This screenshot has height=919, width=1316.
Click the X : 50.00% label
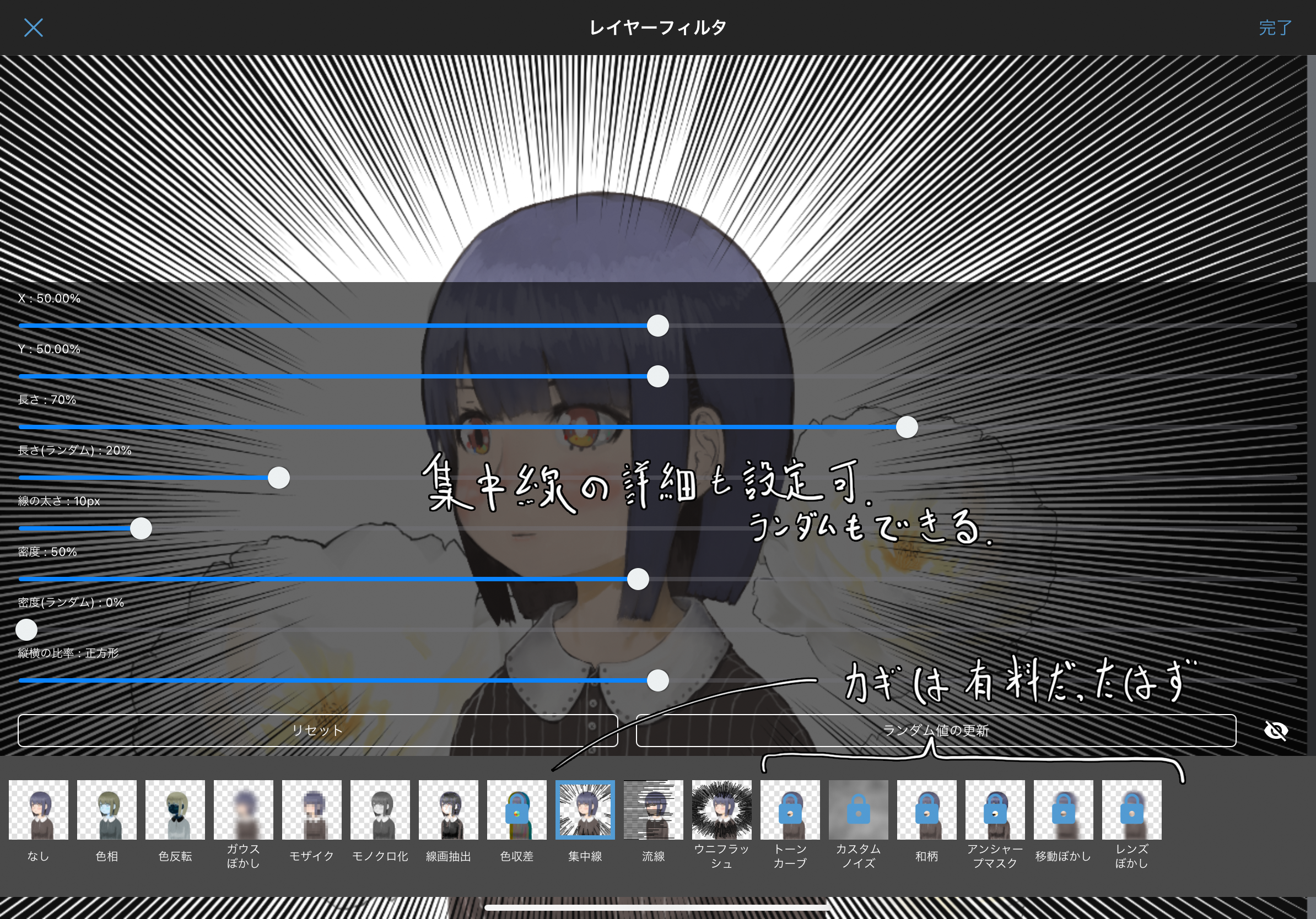pos(49,298)
